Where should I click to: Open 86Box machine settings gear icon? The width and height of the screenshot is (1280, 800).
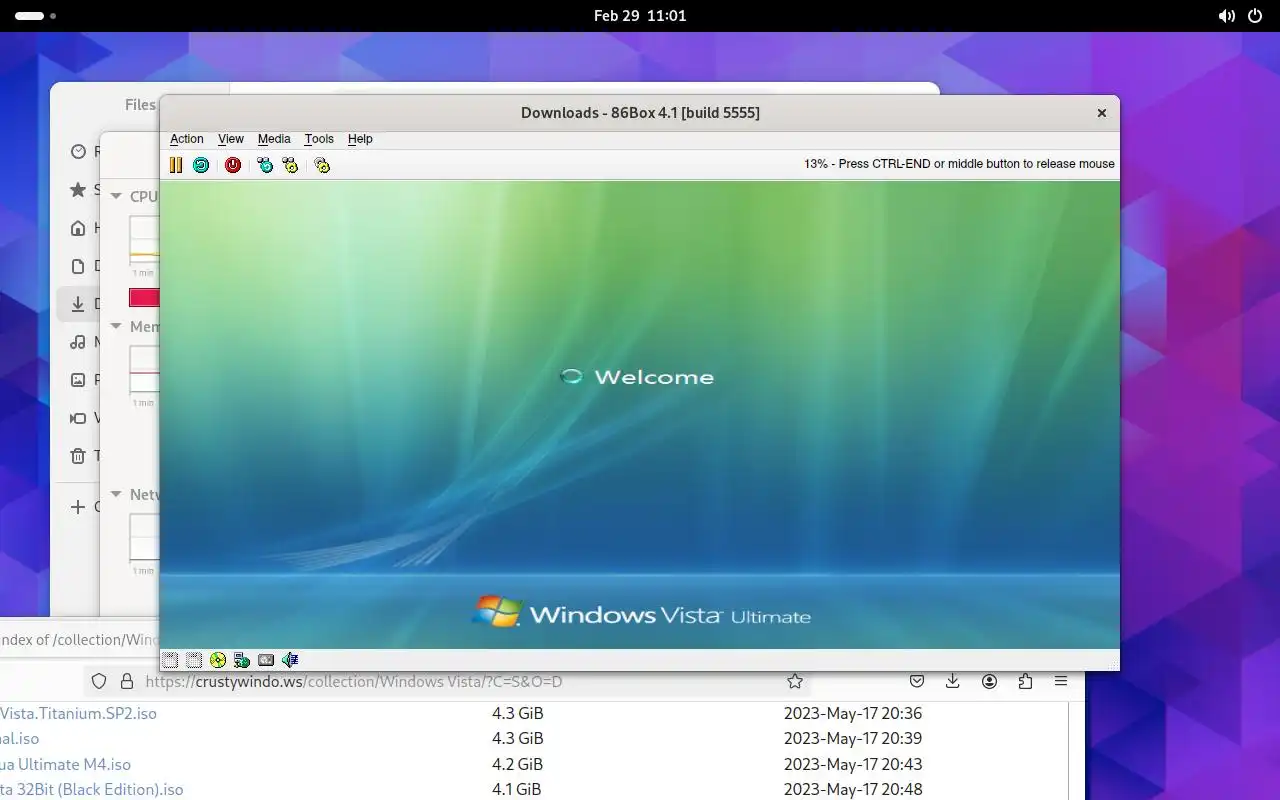(x=322, y=165)
